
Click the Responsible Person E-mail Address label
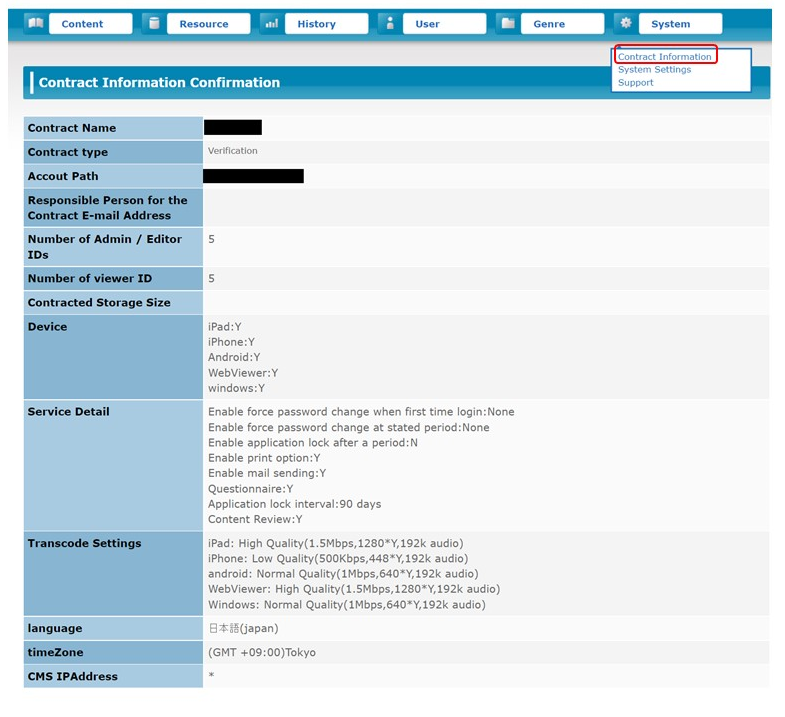pyautogui.click(x=113, y=207)
